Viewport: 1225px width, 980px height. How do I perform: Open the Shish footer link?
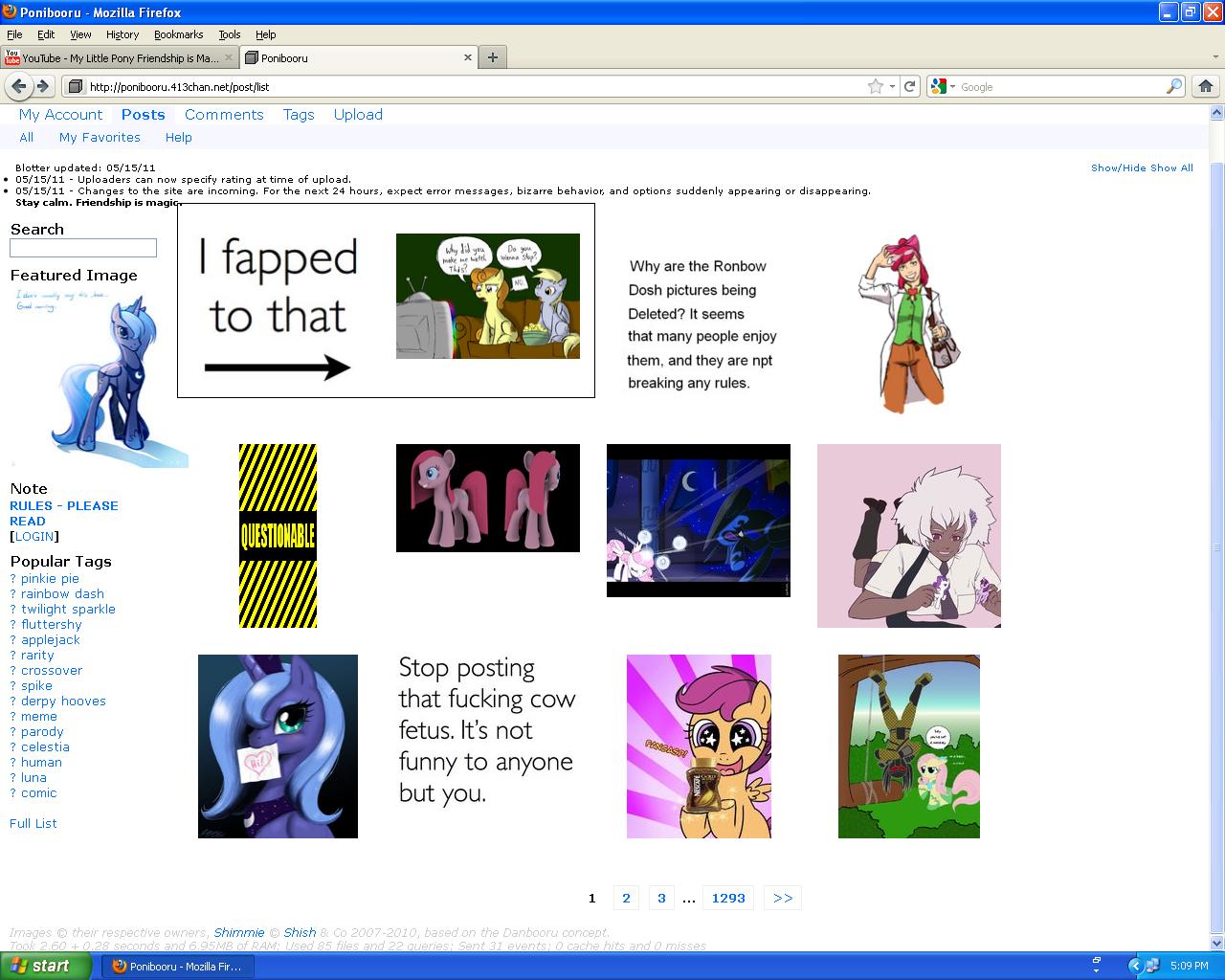coord(300,933)
